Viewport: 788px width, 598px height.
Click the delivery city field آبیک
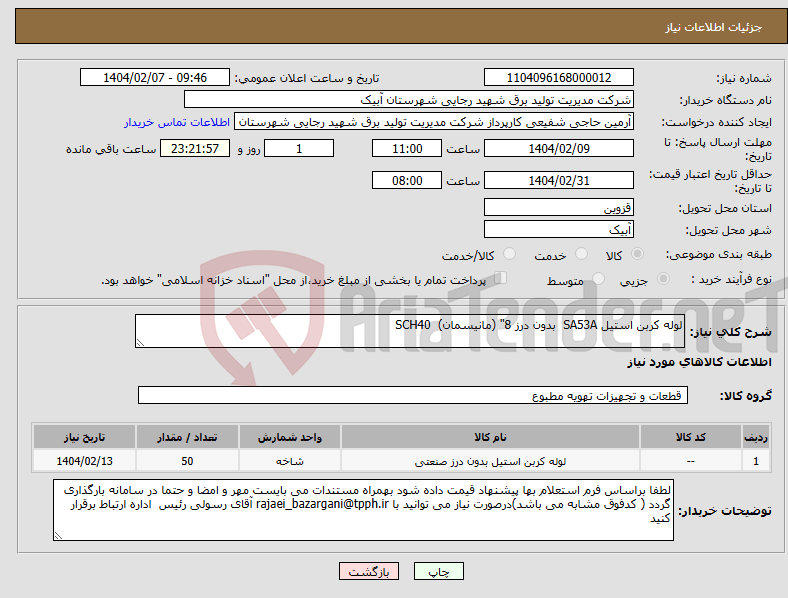[558, 229]
